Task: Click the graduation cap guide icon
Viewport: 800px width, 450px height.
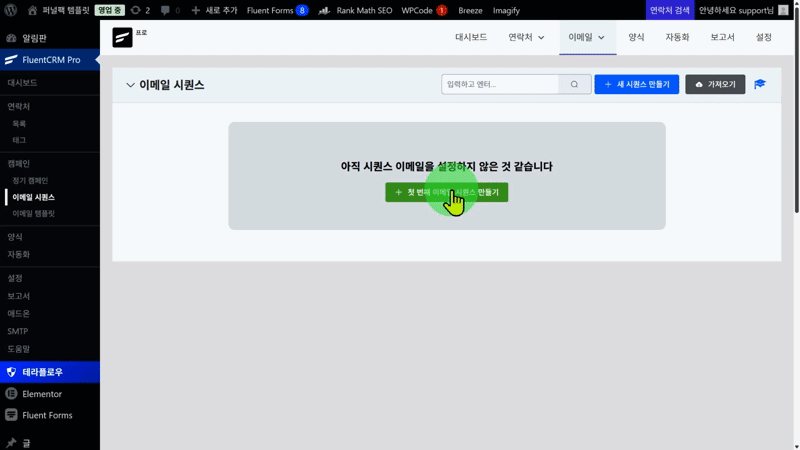Action: point(760,85)
